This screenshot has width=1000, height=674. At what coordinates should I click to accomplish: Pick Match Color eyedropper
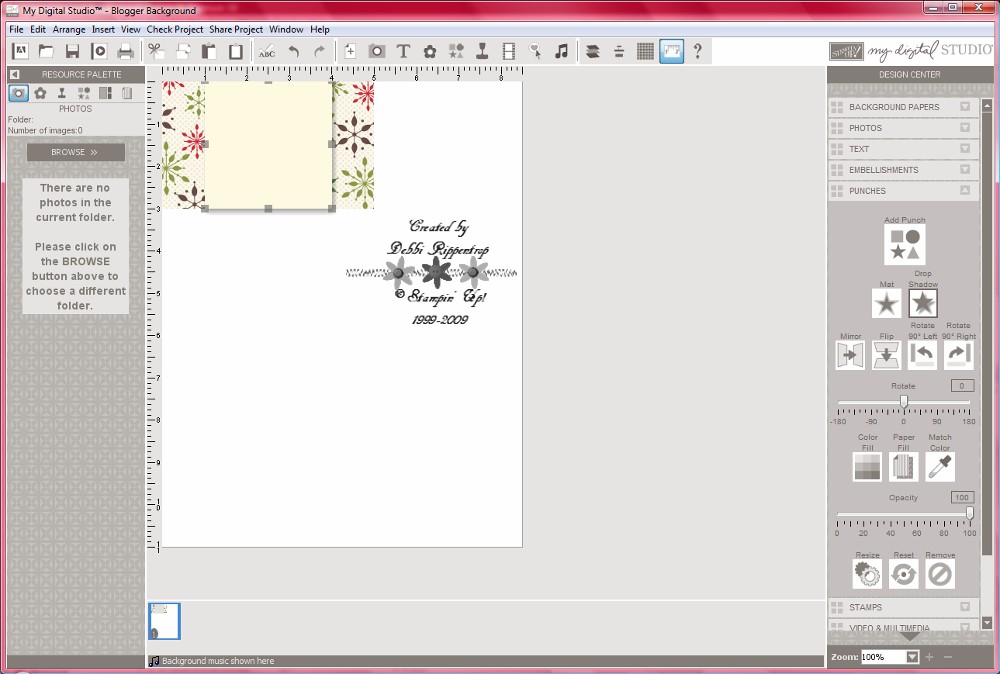click(940, 467)
